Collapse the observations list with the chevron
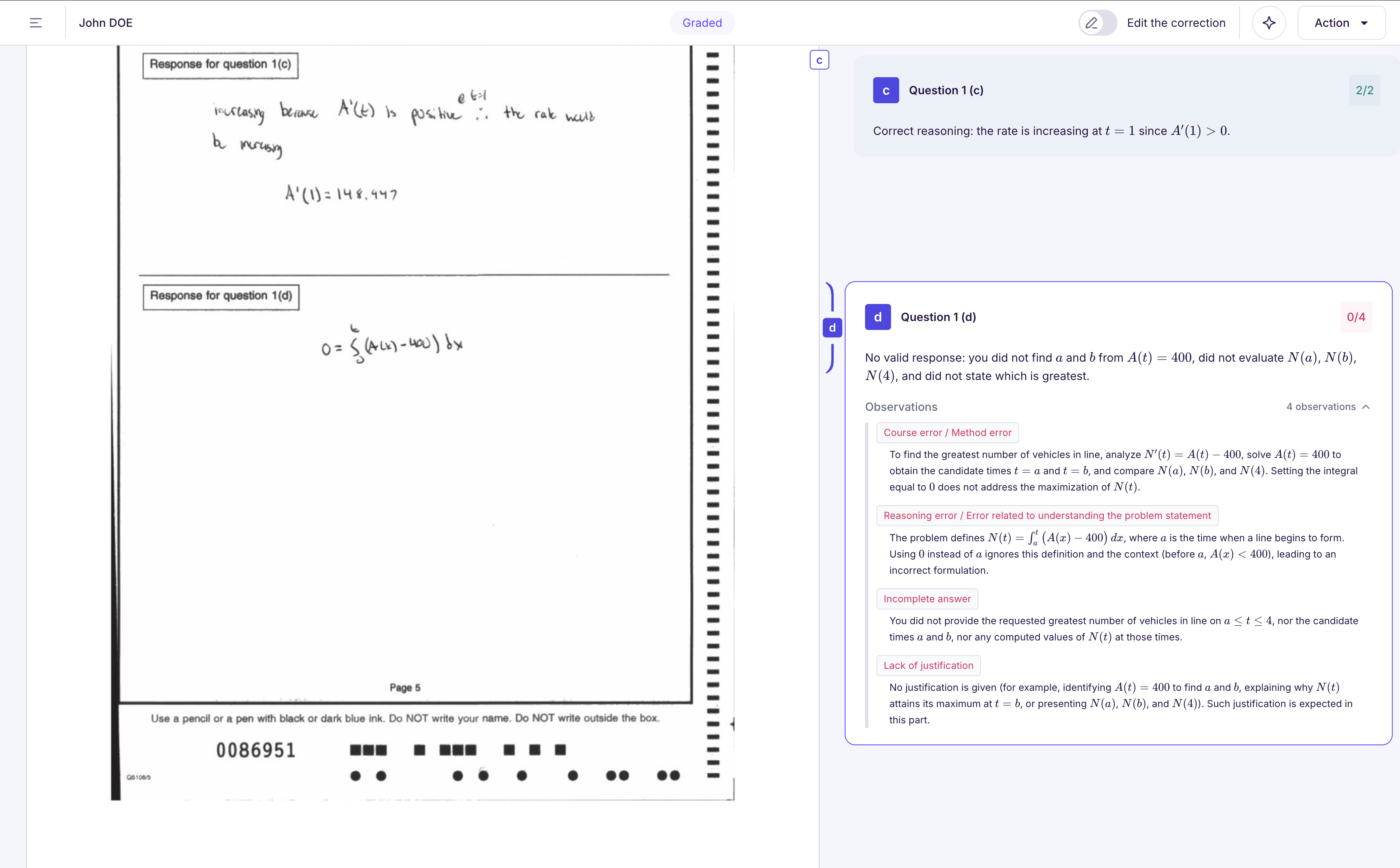 [x=1367, y=406]
